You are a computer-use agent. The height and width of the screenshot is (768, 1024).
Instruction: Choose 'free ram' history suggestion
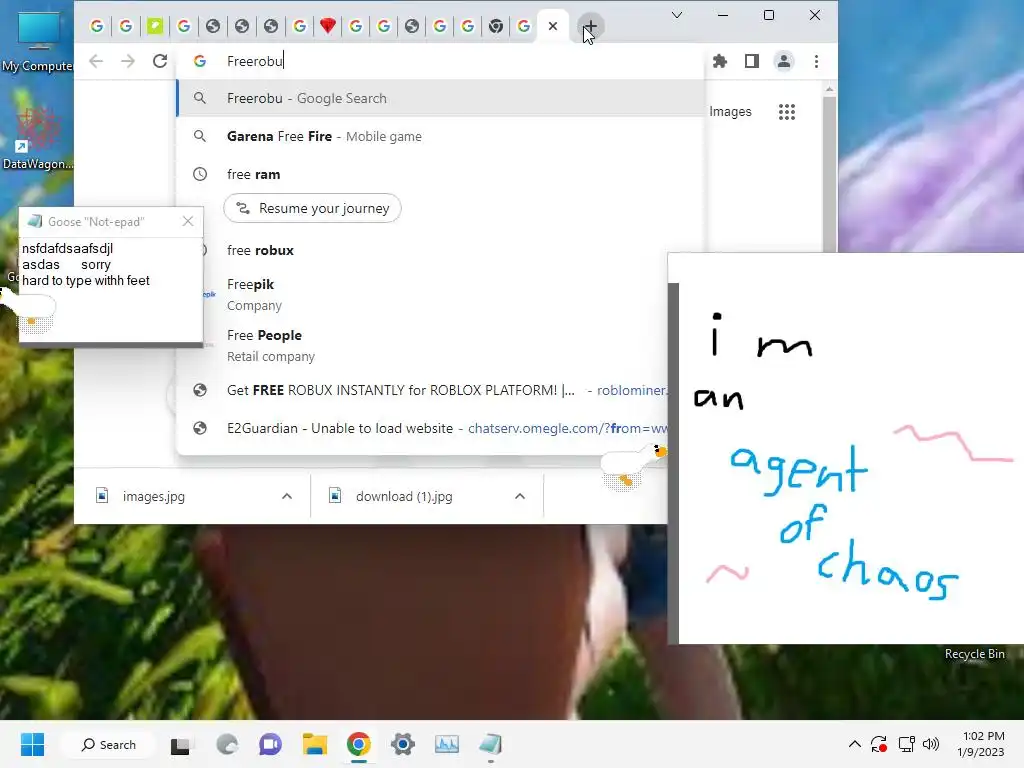pyautogui.click(x=441, y=174)
